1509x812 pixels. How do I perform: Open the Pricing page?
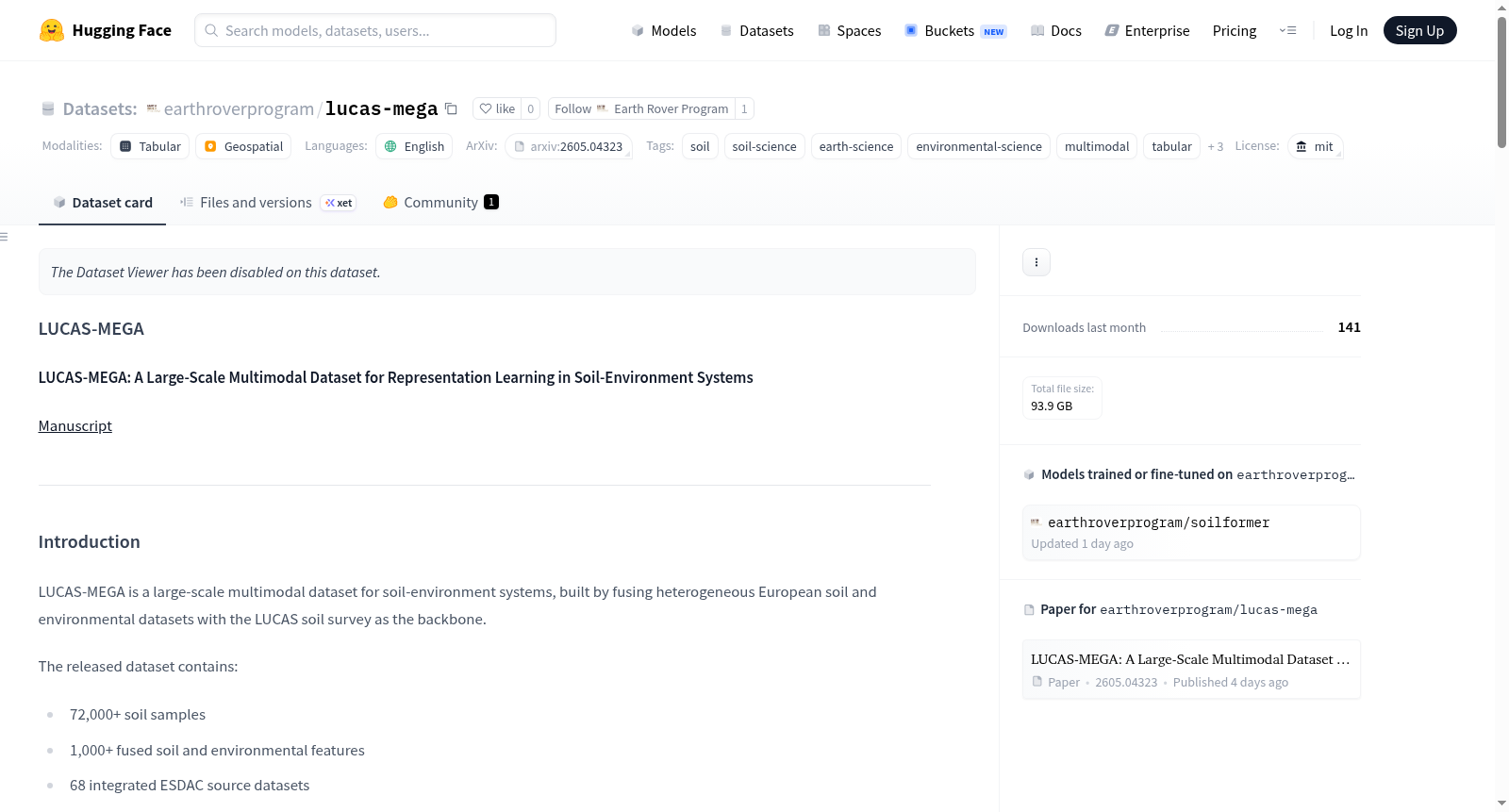[1235, 30]
